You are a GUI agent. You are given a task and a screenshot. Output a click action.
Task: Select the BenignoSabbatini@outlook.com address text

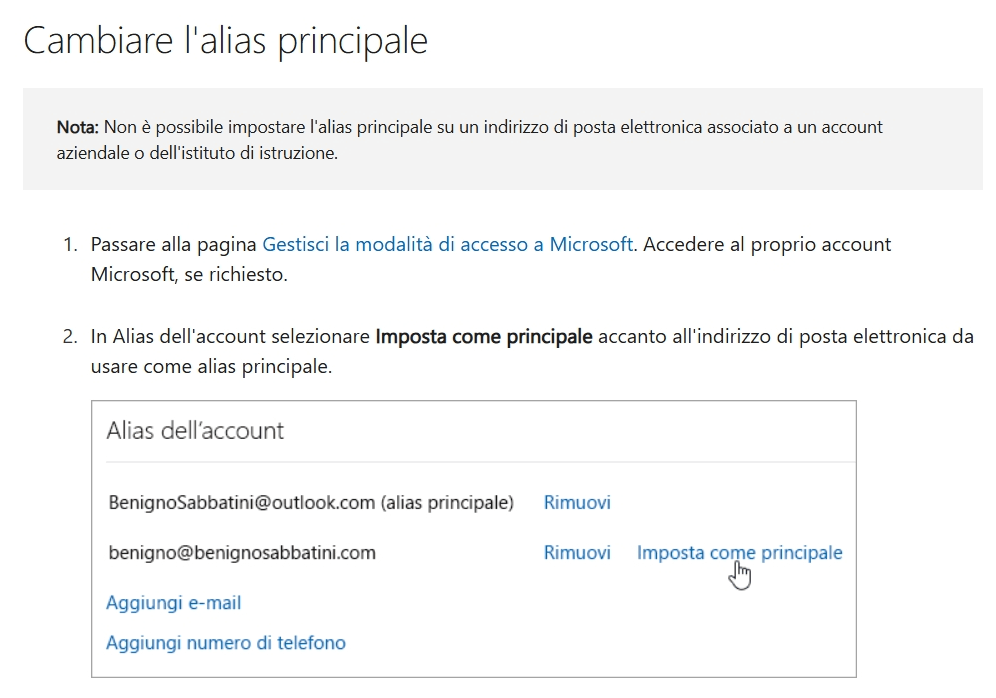[241, 502]
